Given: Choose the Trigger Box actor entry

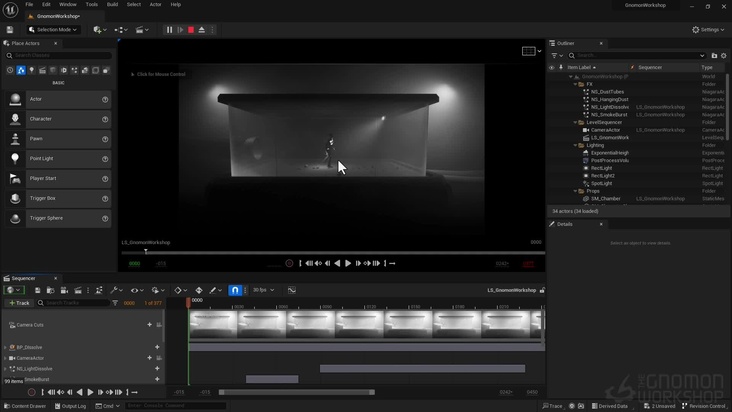Looking at the screenshot, I should 58,198.
